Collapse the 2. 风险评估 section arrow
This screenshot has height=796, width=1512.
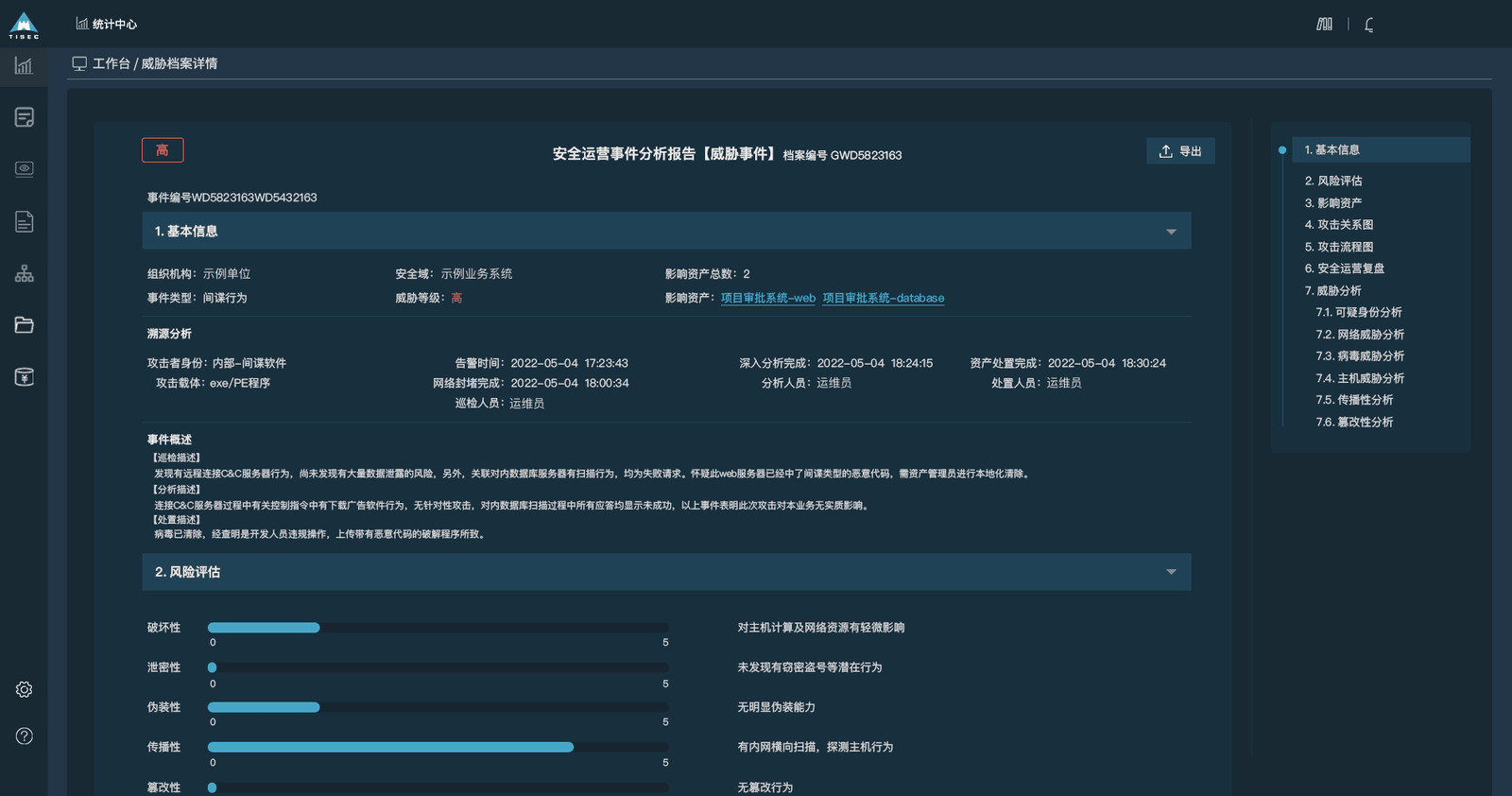tap(1171, 572)
